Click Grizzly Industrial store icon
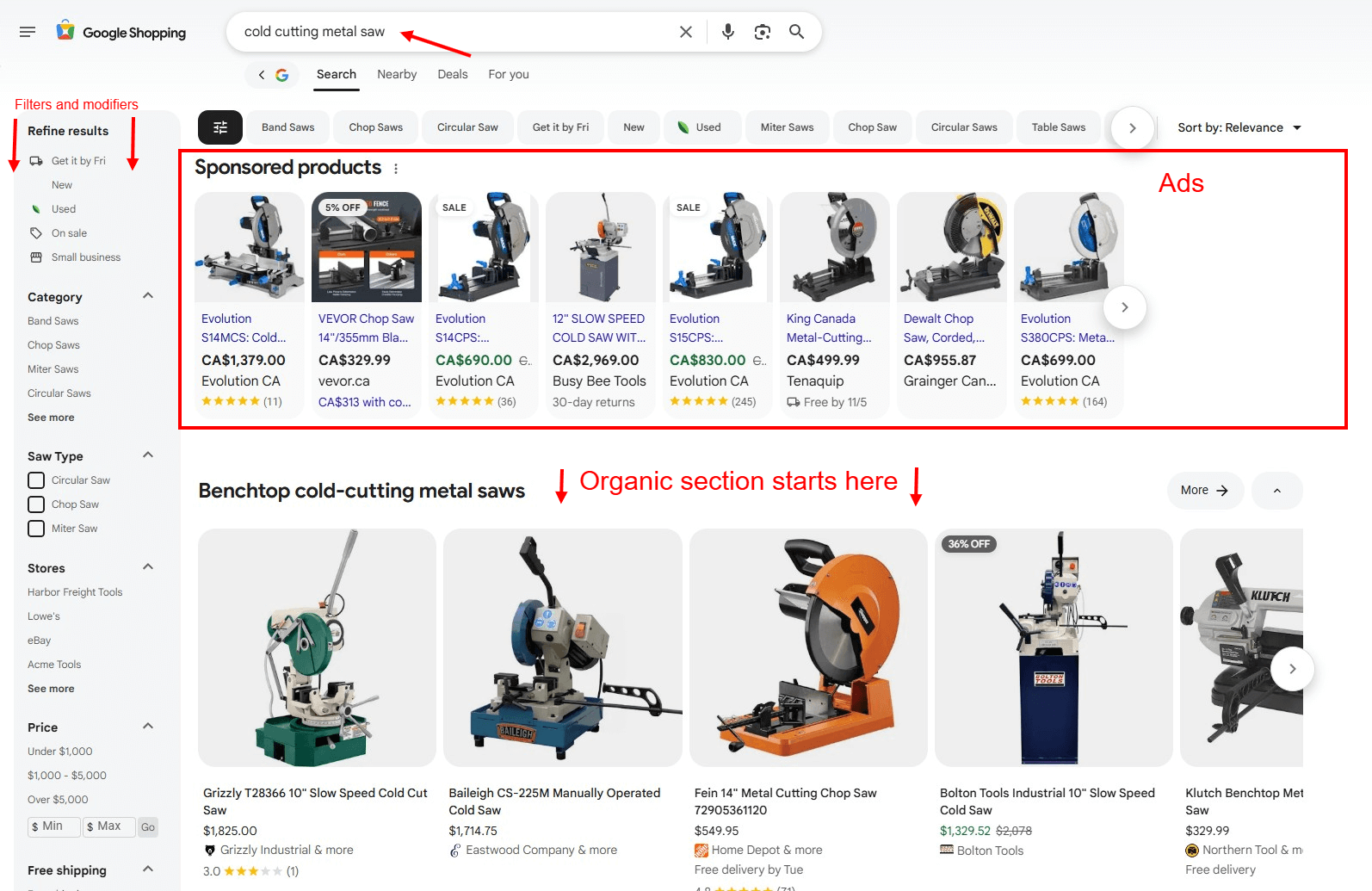Viewport: 1372px width, 891px height. (x=209, y=851)
